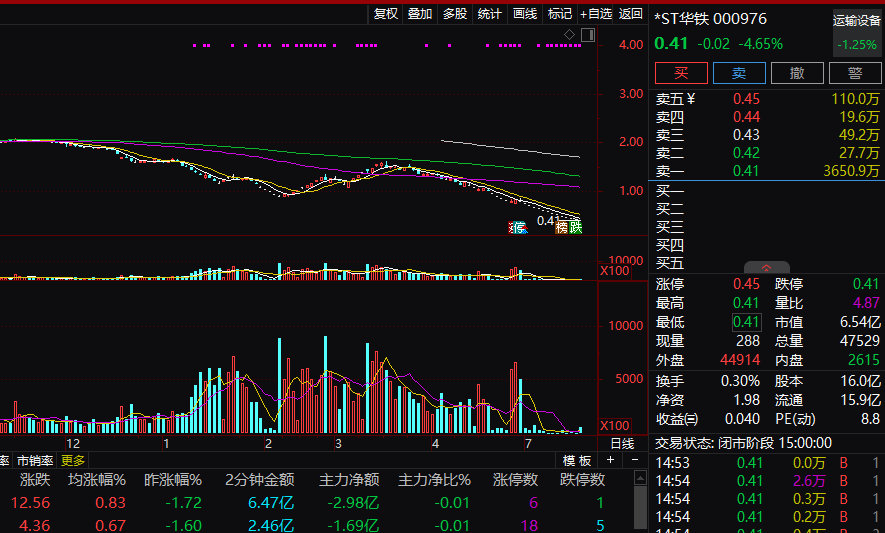Click the 警 alert button
The width and height of the screenshot is (885, 533).
pos(855,73)
